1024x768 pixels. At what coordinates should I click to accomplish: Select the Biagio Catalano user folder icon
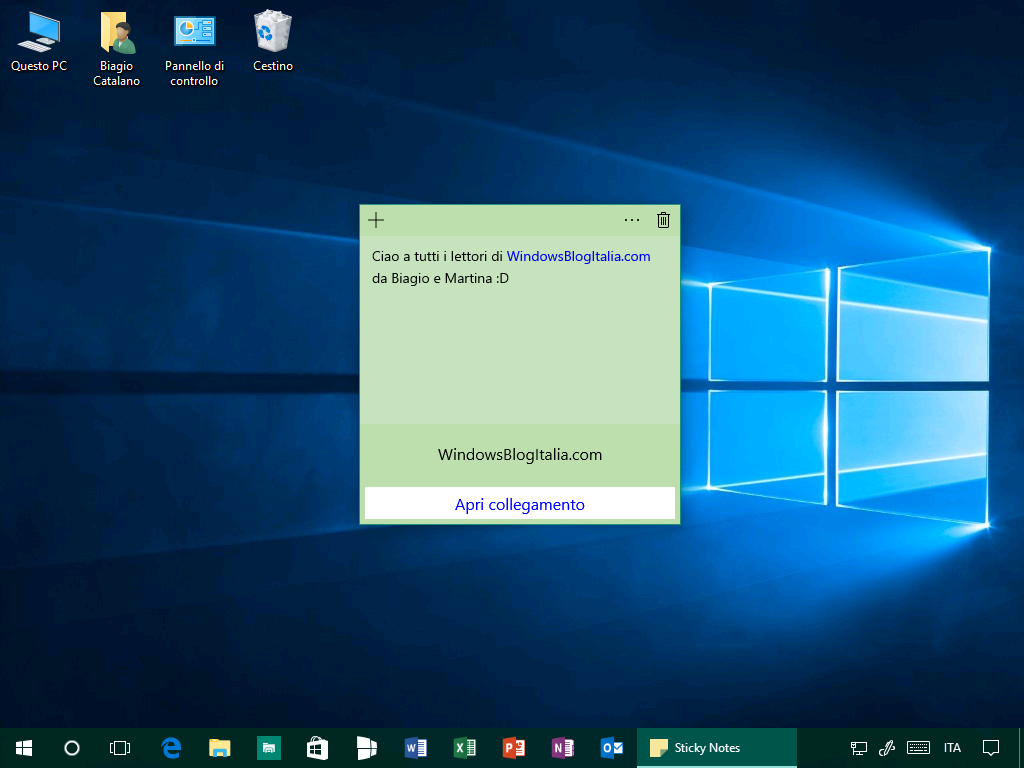(x=116, y=49)
